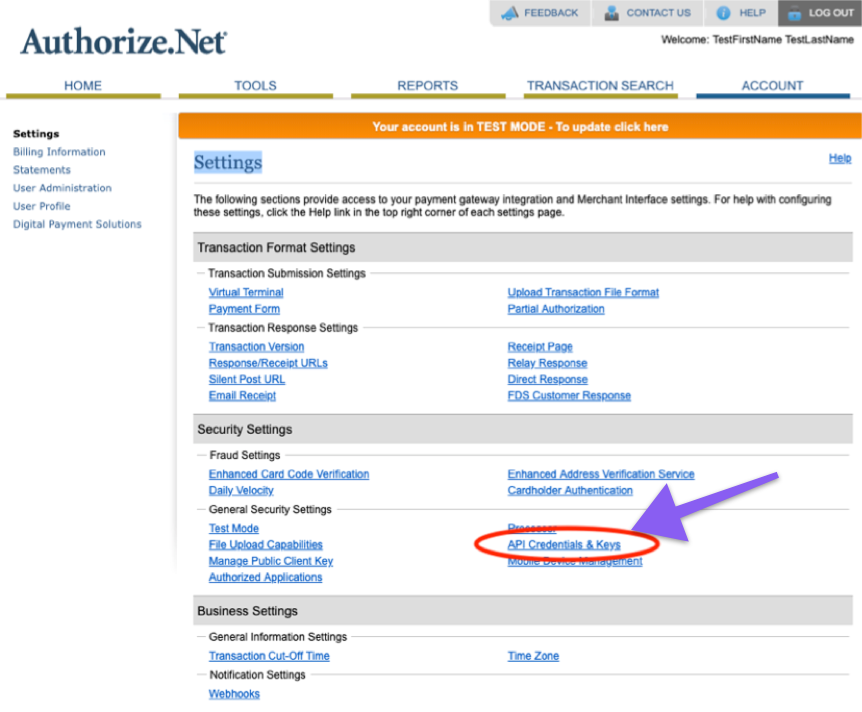This screenshot has width=862, height=712.
Task: Open the Manage Public Client Key link
Action: 271,561
